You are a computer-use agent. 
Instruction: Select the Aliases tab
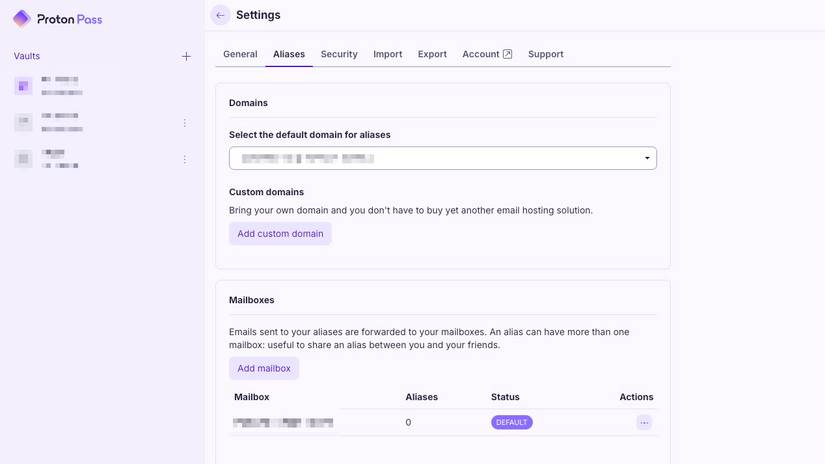click(289, 54)
